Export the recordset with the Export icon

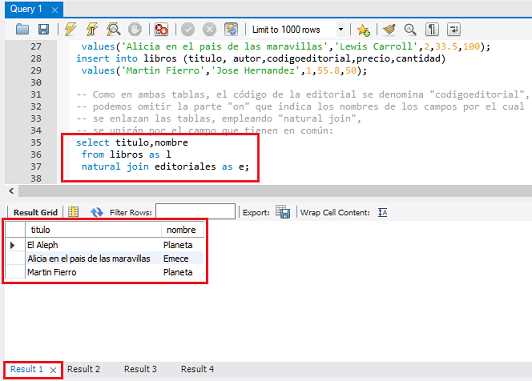pos(283,212)
